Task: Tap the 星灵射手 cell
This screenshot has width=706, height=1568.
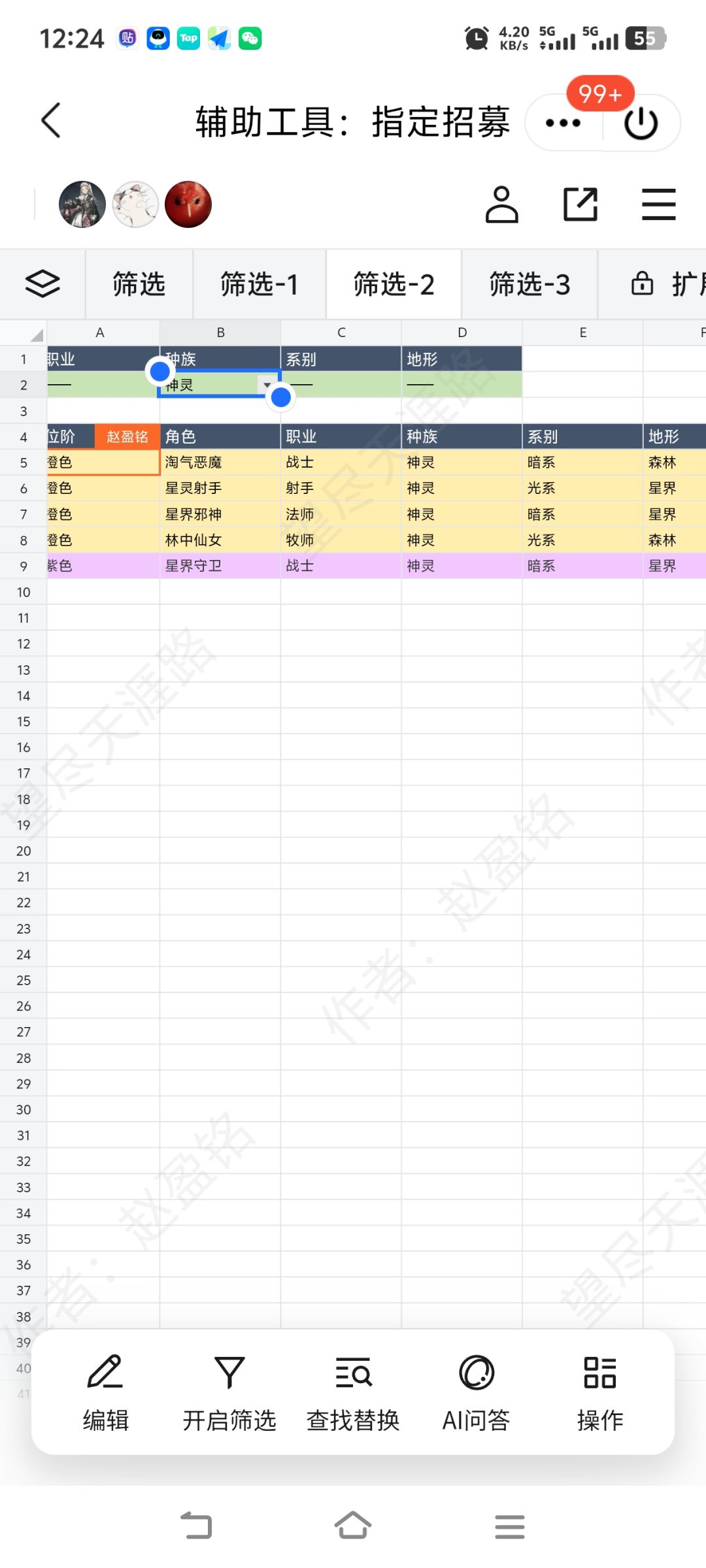Action: pyautogui.click(x=220, y=488)
